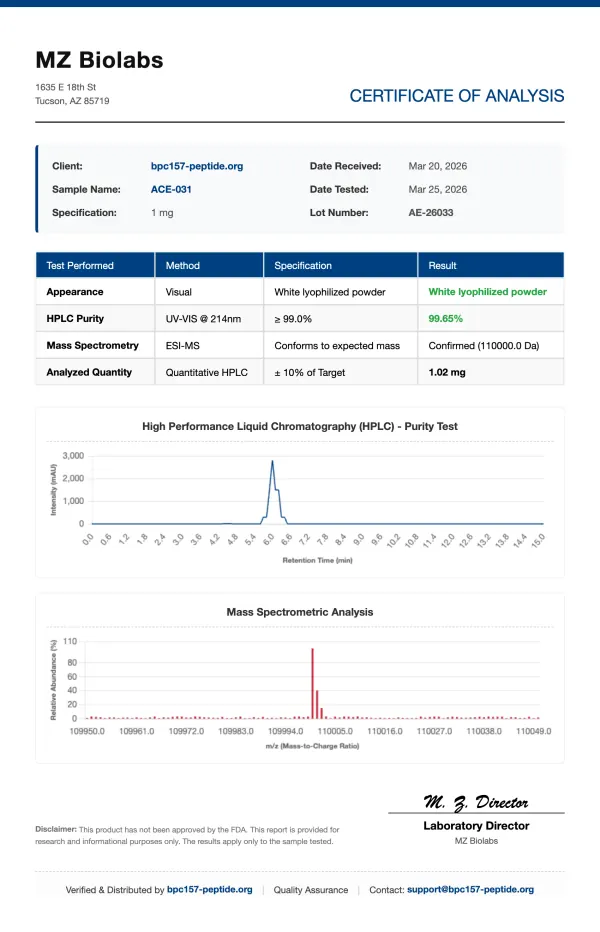The image size is (600, 932).
Task: Click the Laboratory Director title
Action: coord(476,826)
